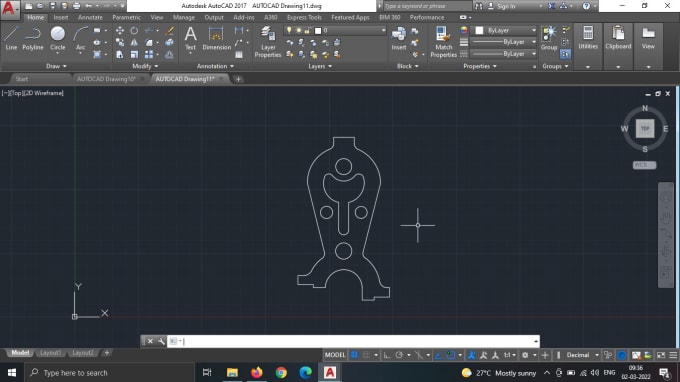Viewport: 680px width, 382px height.
Task: Switch to the Layout1 tab
Action: [50, 353]
